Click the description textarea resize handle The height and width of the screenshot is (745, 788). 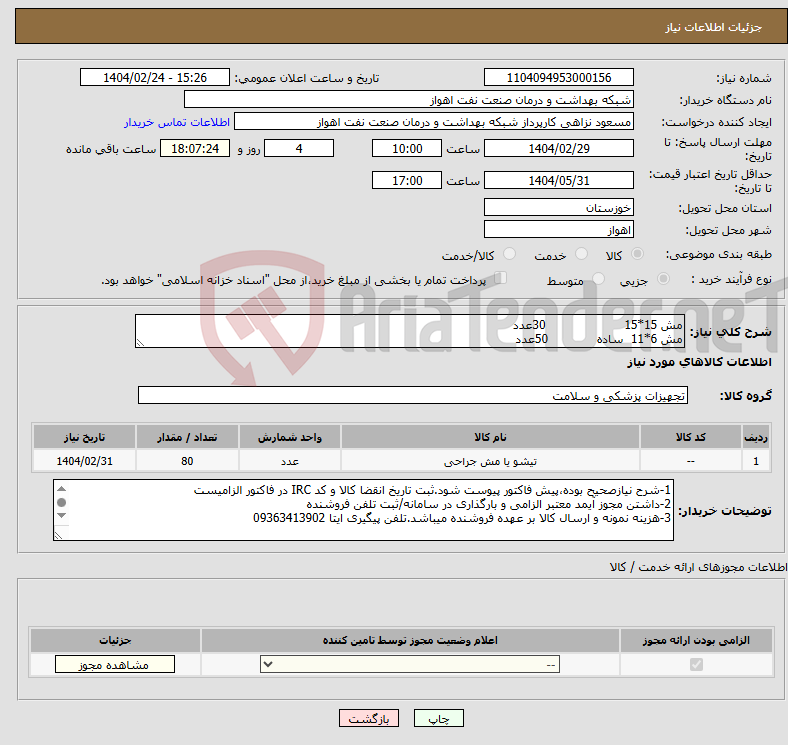[x=140, y=343]
